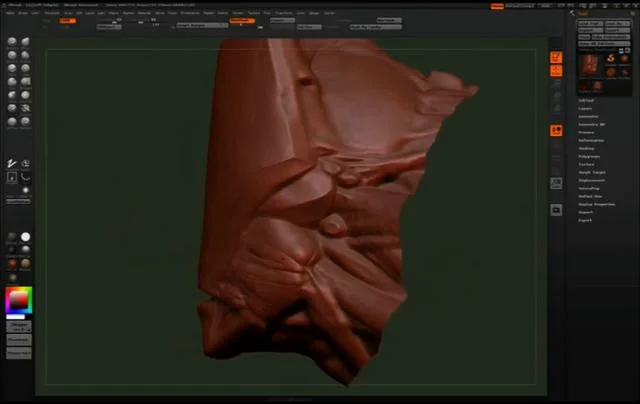
Task: Expand the Geometry subpalette
Action: (588, 116)
